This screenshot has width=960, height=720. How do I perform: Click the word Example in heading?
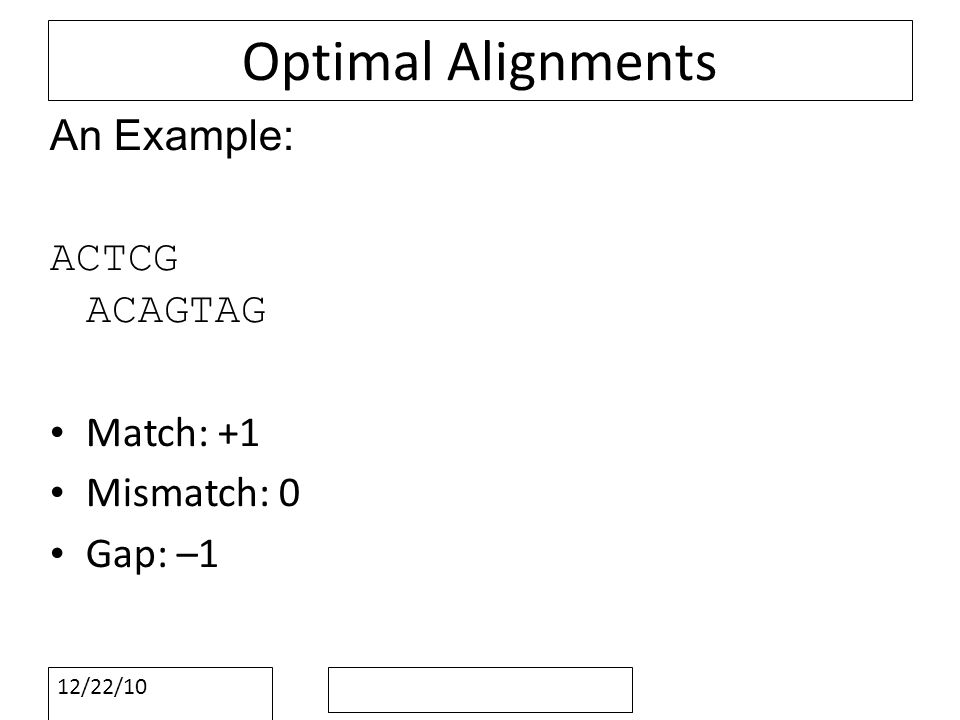(x=204, y=135)
